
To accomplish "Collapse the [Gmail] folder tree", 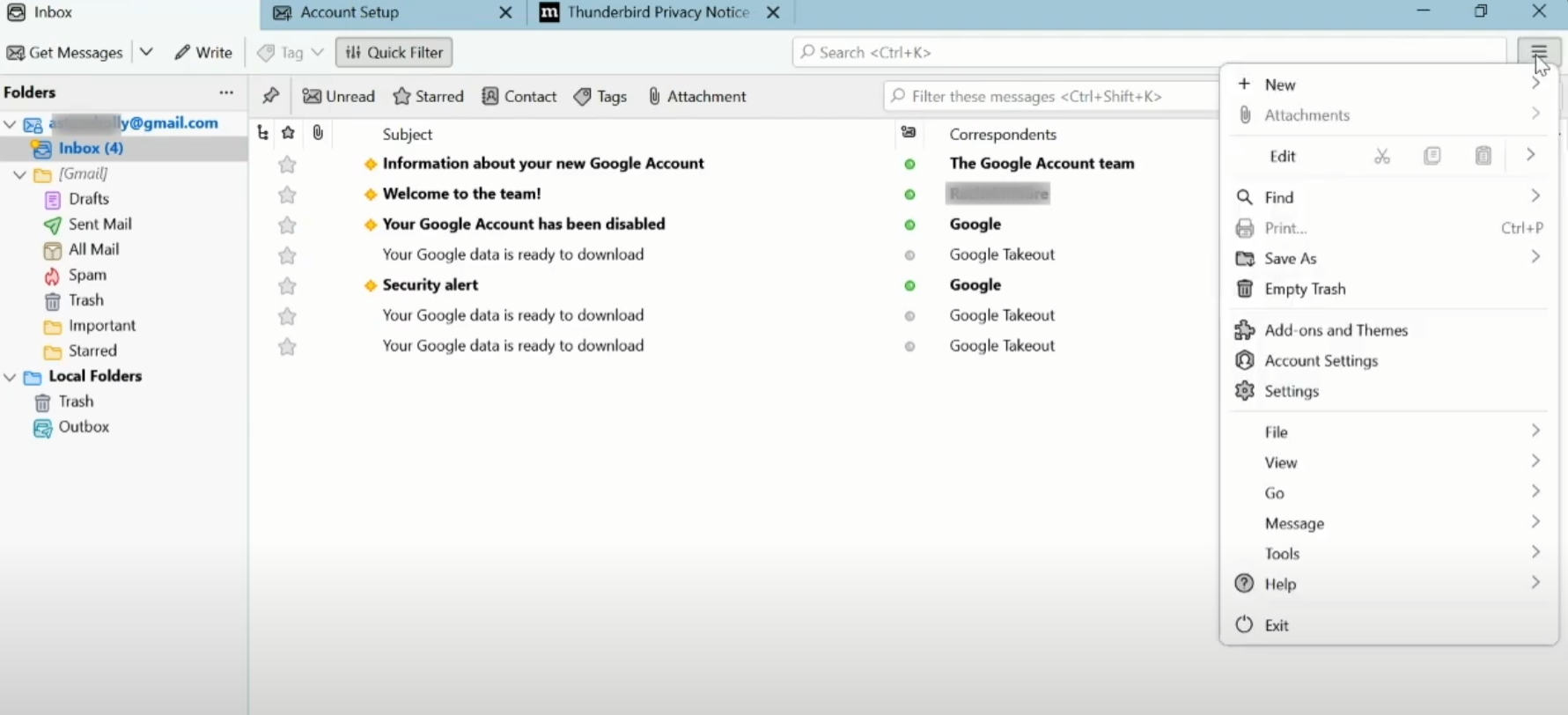I will point(19,174).
